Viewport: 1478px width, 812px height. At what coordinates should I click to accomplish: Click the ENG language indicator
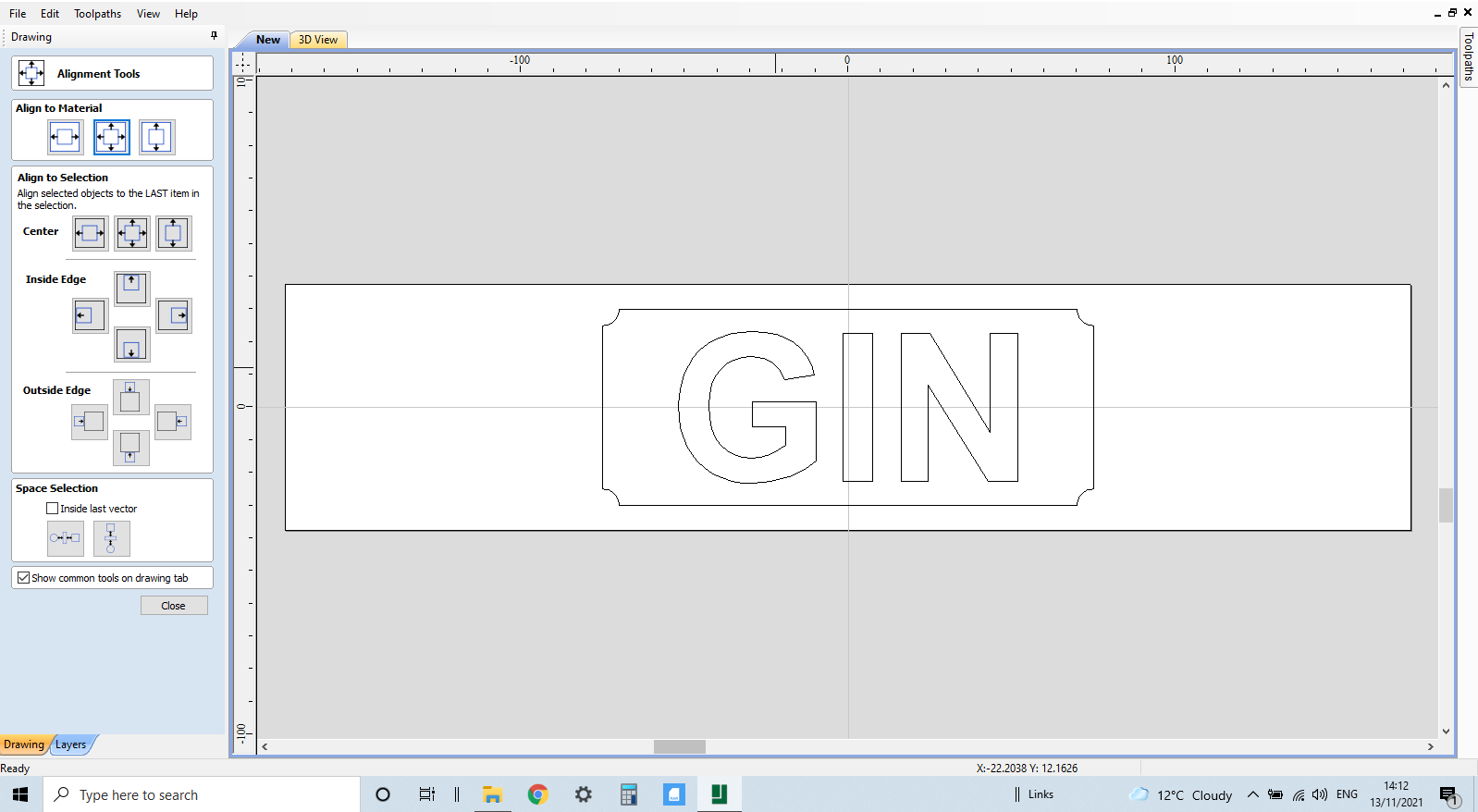click(x=1347, y=794)
